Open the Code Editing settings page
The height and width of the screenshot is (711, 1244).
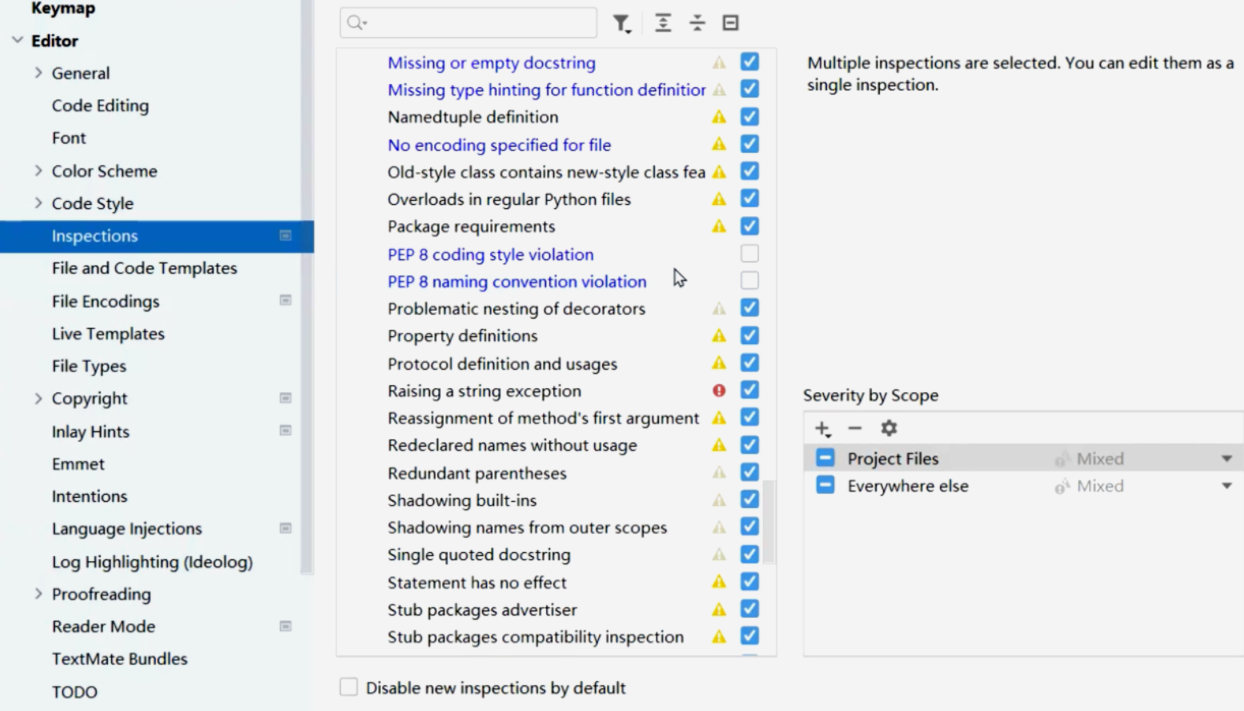point(100,106)
